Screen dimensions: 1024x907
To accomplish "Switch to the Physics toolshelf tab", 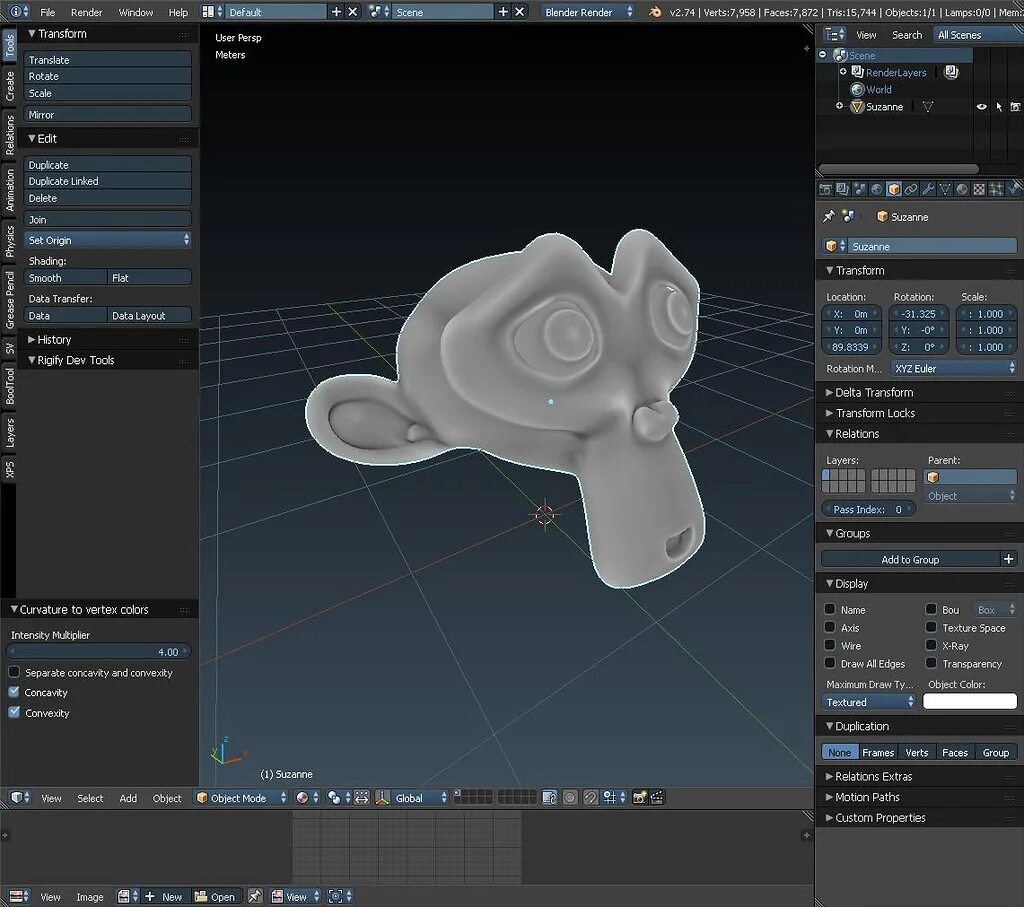I will [9, 241].
